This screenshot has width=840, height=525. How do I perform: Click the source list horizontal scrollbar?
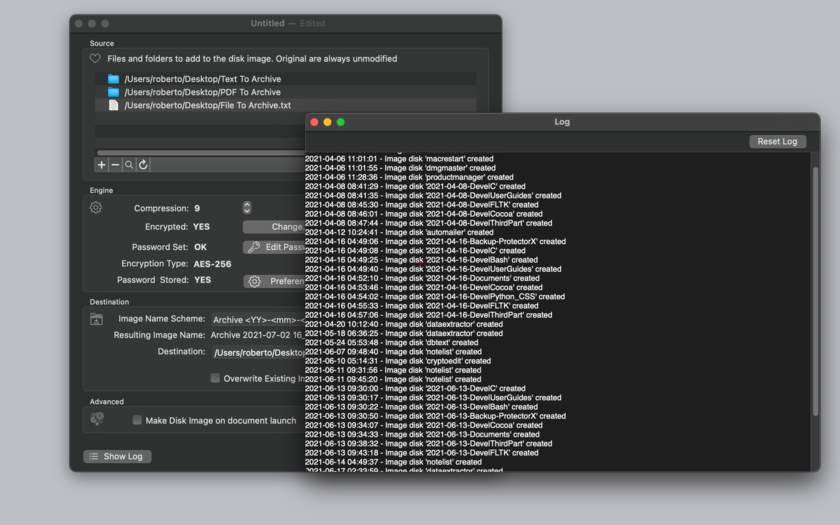coord(201,153)
